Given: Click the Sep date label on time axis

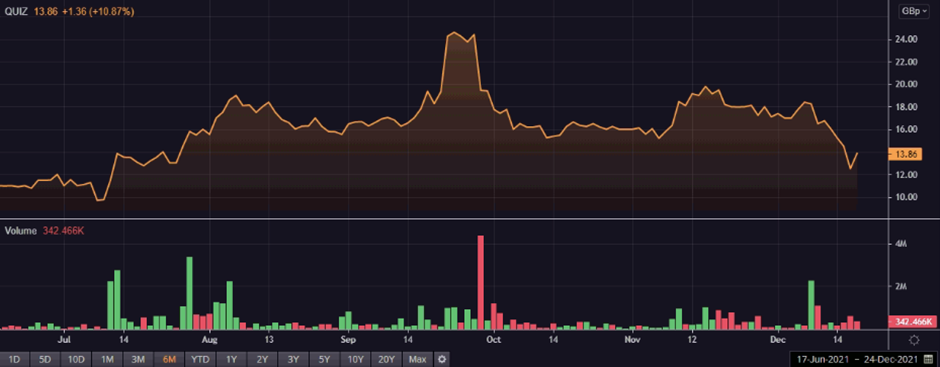Looking at the screenshot, I should [349, 340].
